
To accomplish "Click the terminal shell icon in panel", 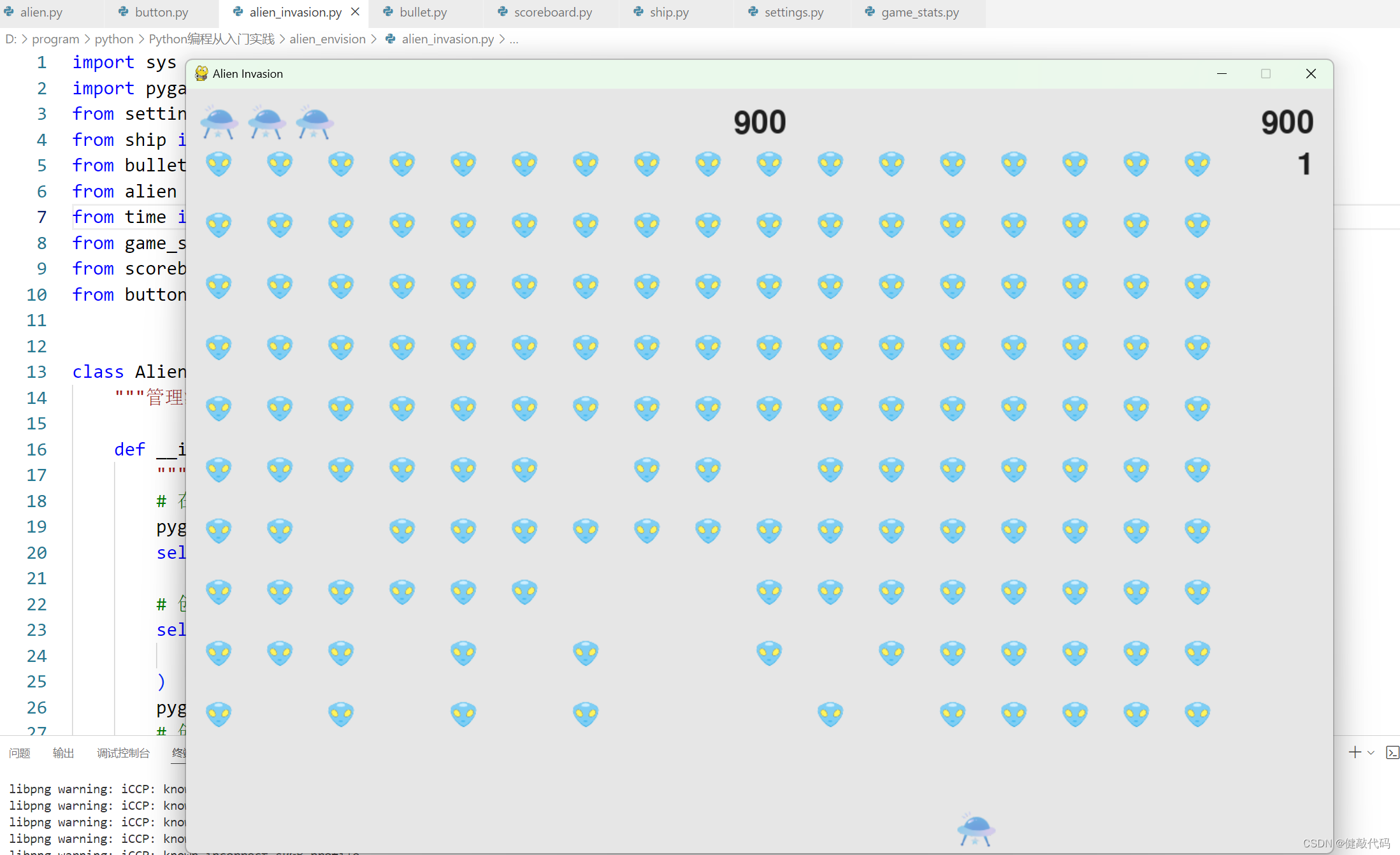I will (1392, 752).
